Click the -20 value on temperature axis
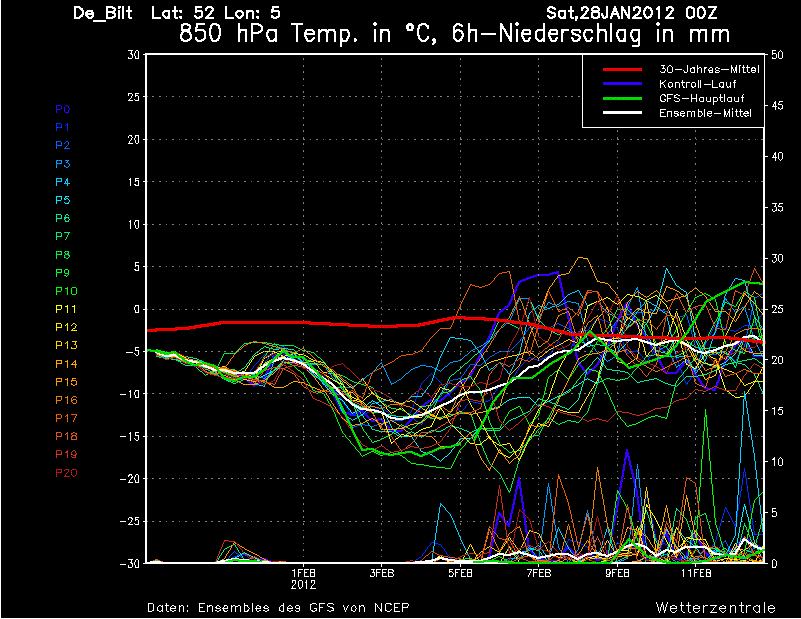Screen dimensions: 801x619 pyautogui.click(x=130, y=479)
